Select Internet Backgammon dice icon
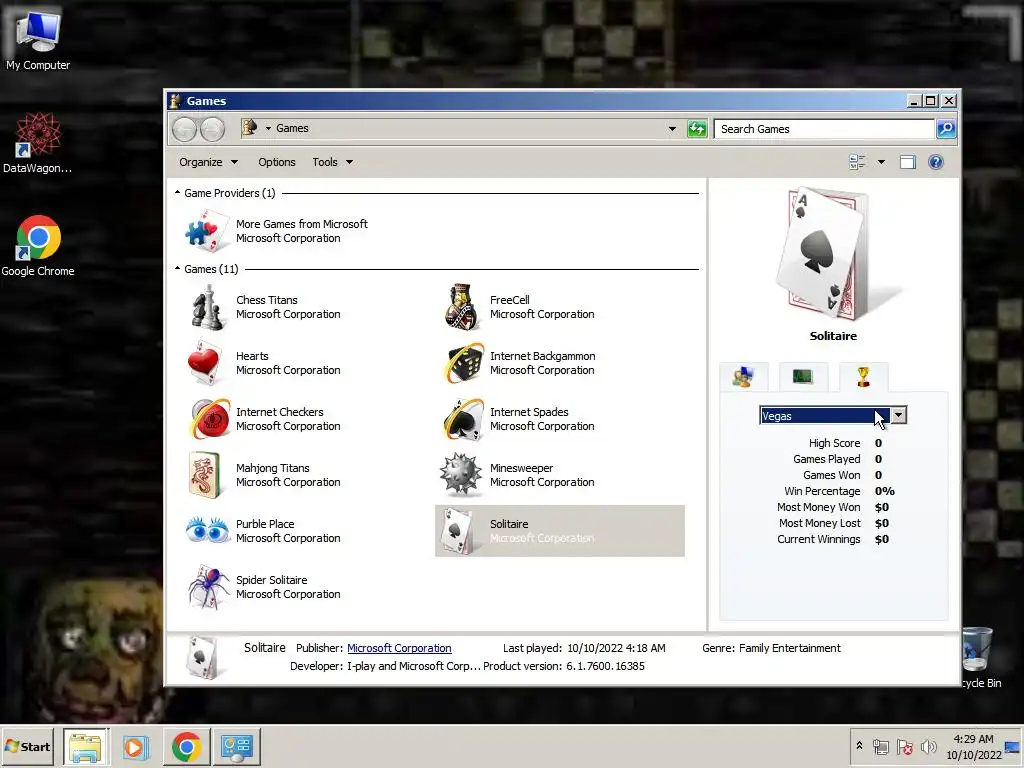The image size is (1024, 768). click(x=464, y=363)
